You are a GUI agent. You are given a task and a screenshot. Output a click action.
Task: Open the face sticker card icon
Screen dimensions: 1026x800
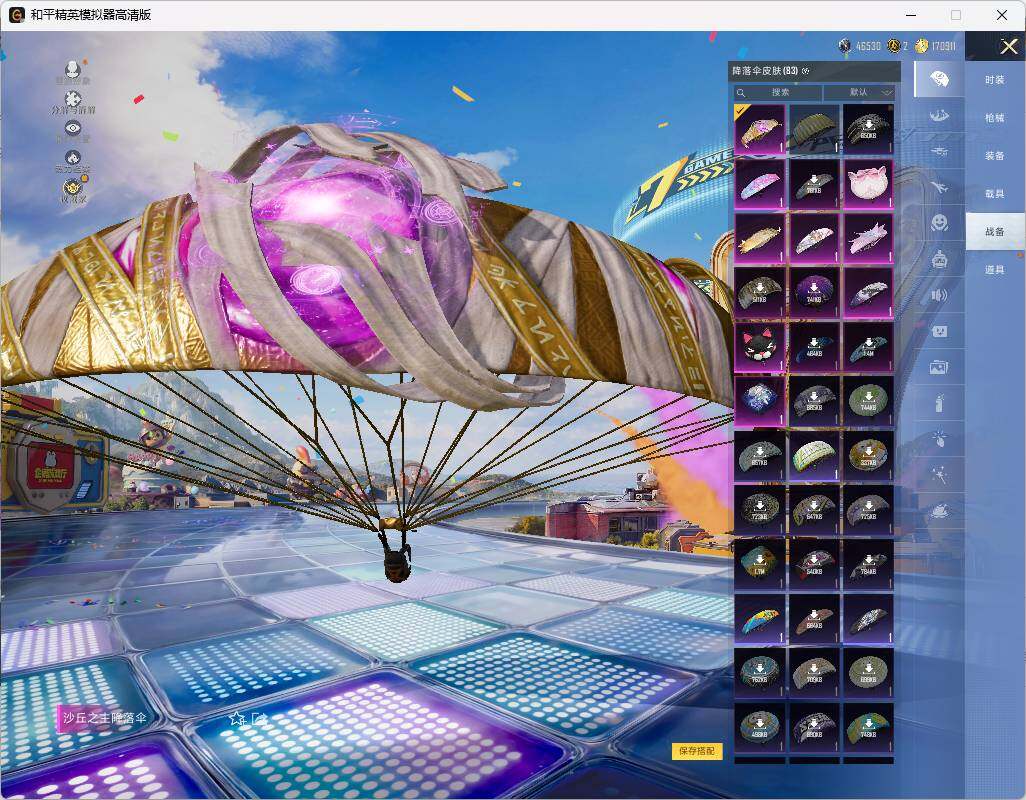point(939,331)
